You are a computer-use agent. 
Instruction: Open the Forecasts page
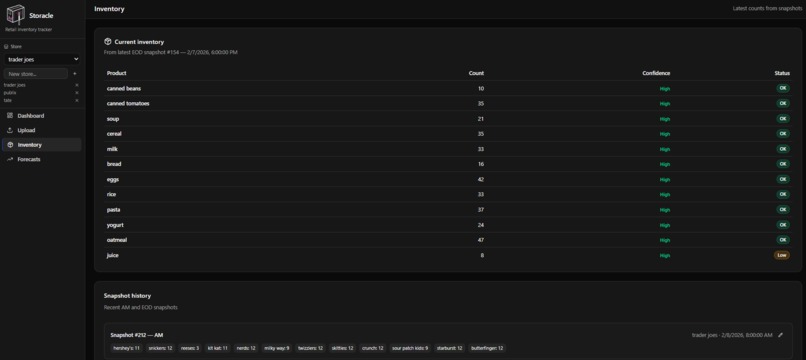(42, 159)
